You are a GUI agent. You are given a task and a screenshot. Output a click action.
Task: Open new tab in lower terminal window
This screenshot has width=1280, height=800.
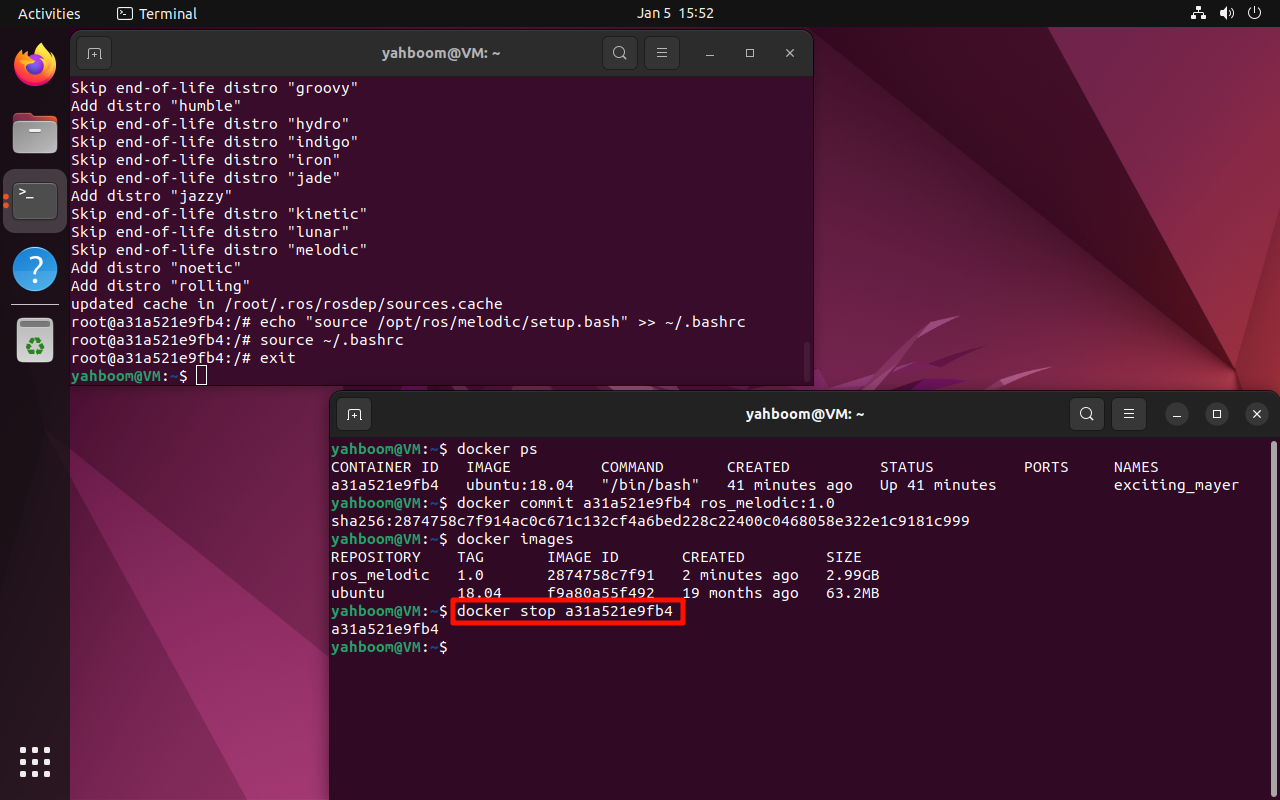(353, 414)
